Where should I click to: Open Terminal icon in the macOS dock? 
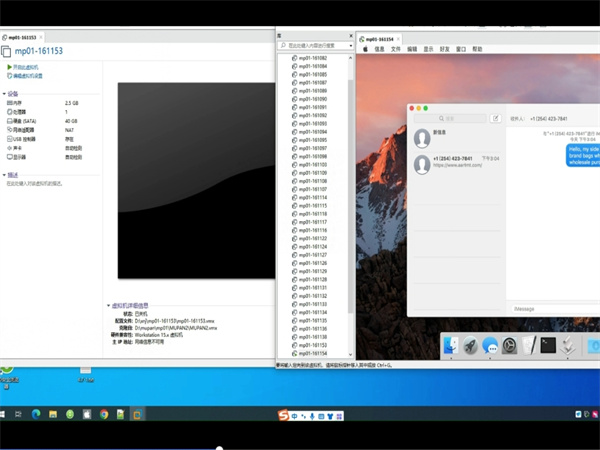coord(548,345)
